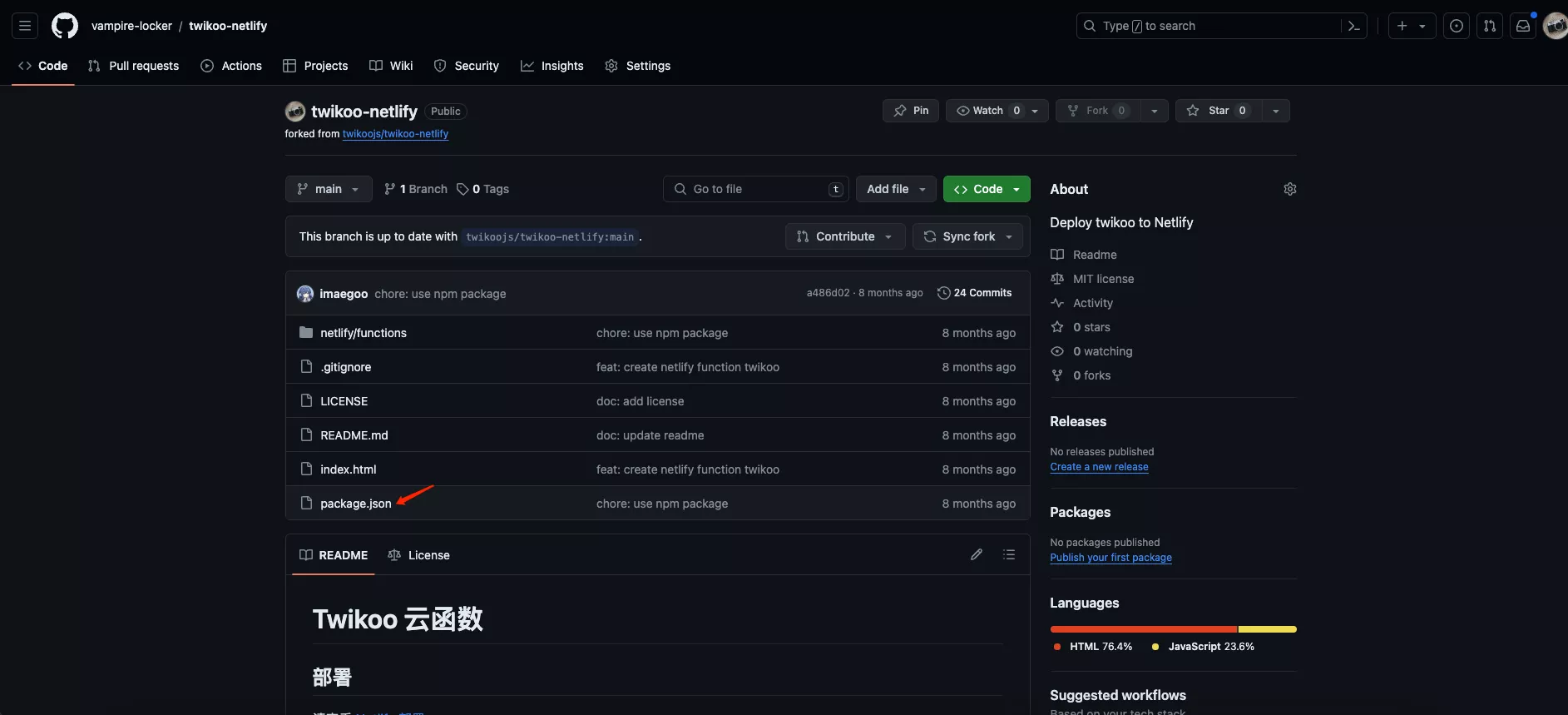Screen dimensions: 1568x715
Task: Fork the repository
Action: pos(1098,111)
